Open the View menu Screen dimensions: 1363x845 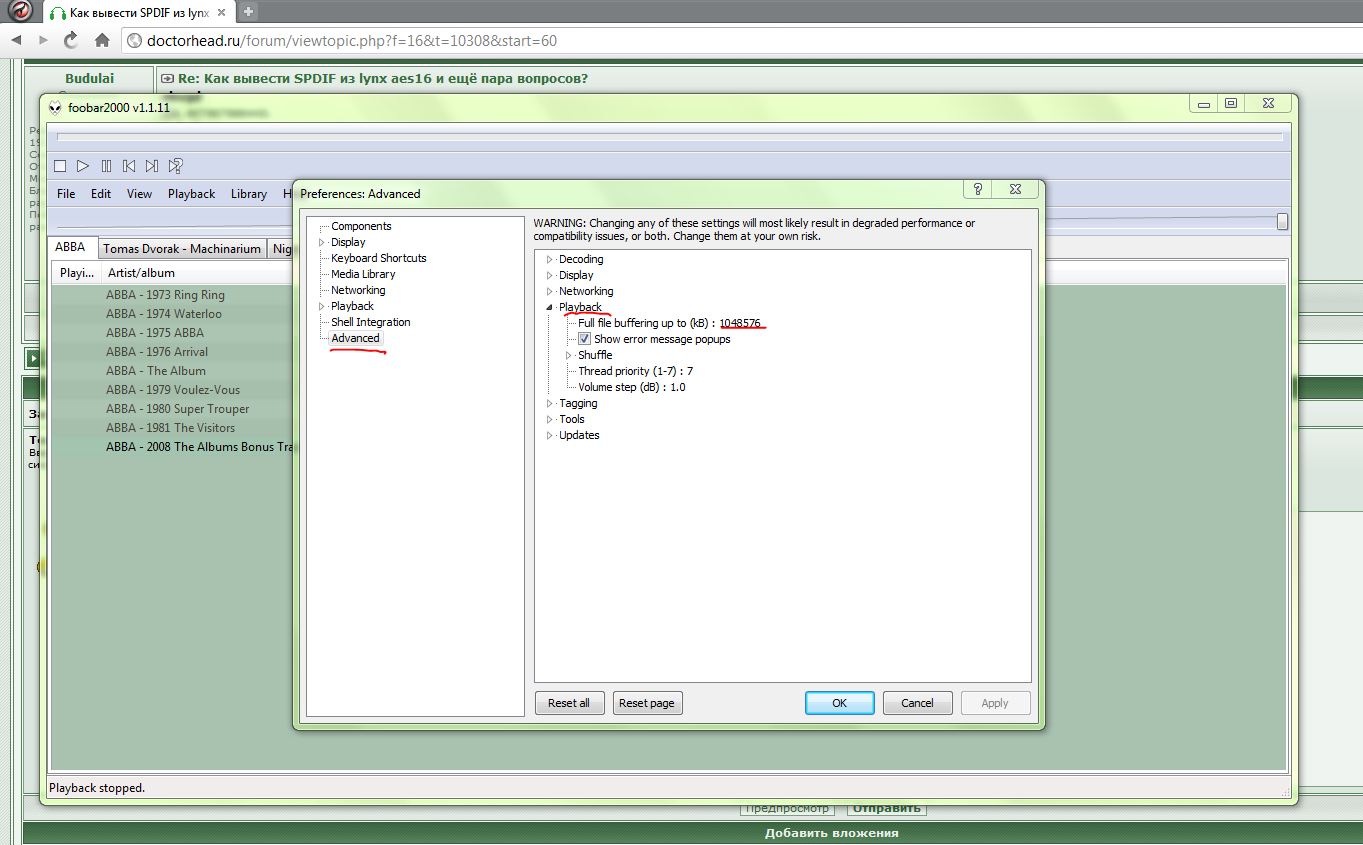(x=139, y=194)
